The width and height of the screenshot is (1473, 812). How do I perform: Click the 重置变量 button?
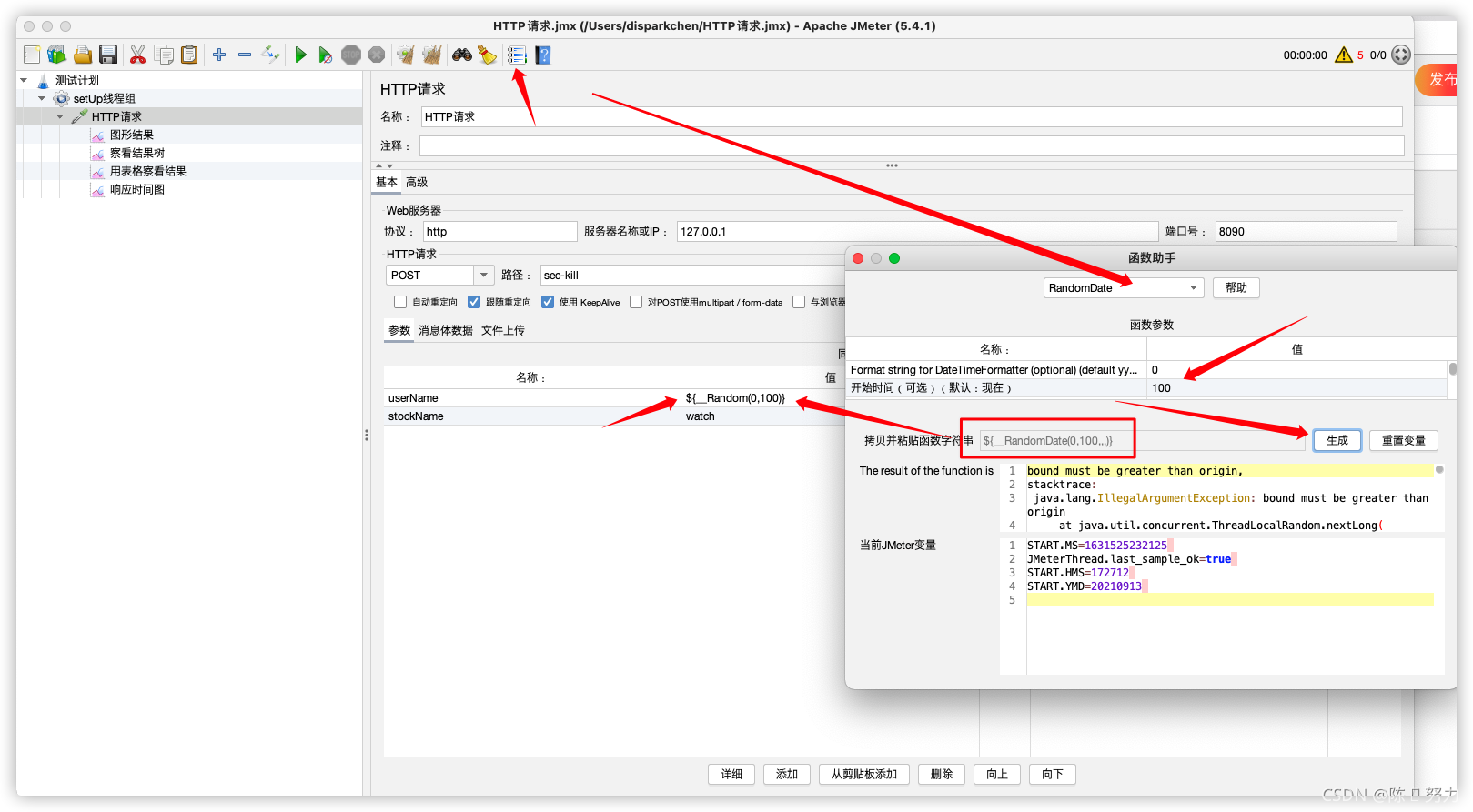(x=1404, y=440)
